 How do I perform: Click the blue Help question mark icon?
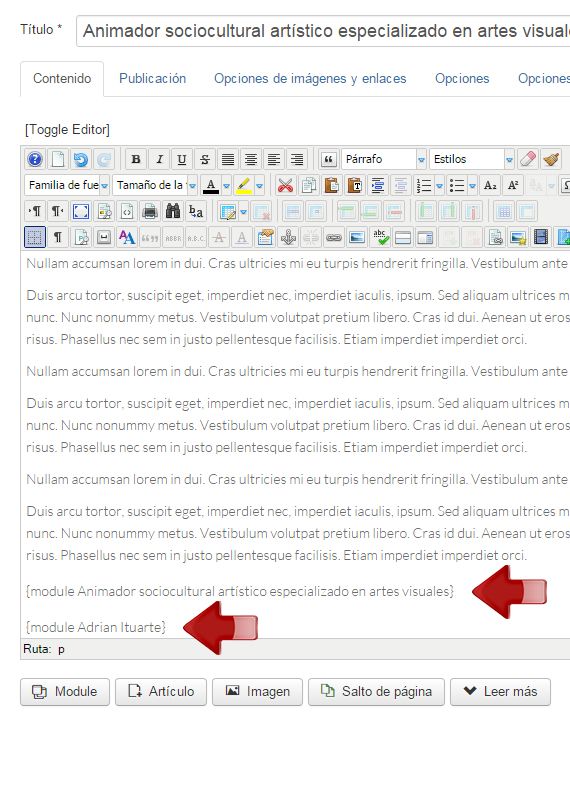coord(35,160)
